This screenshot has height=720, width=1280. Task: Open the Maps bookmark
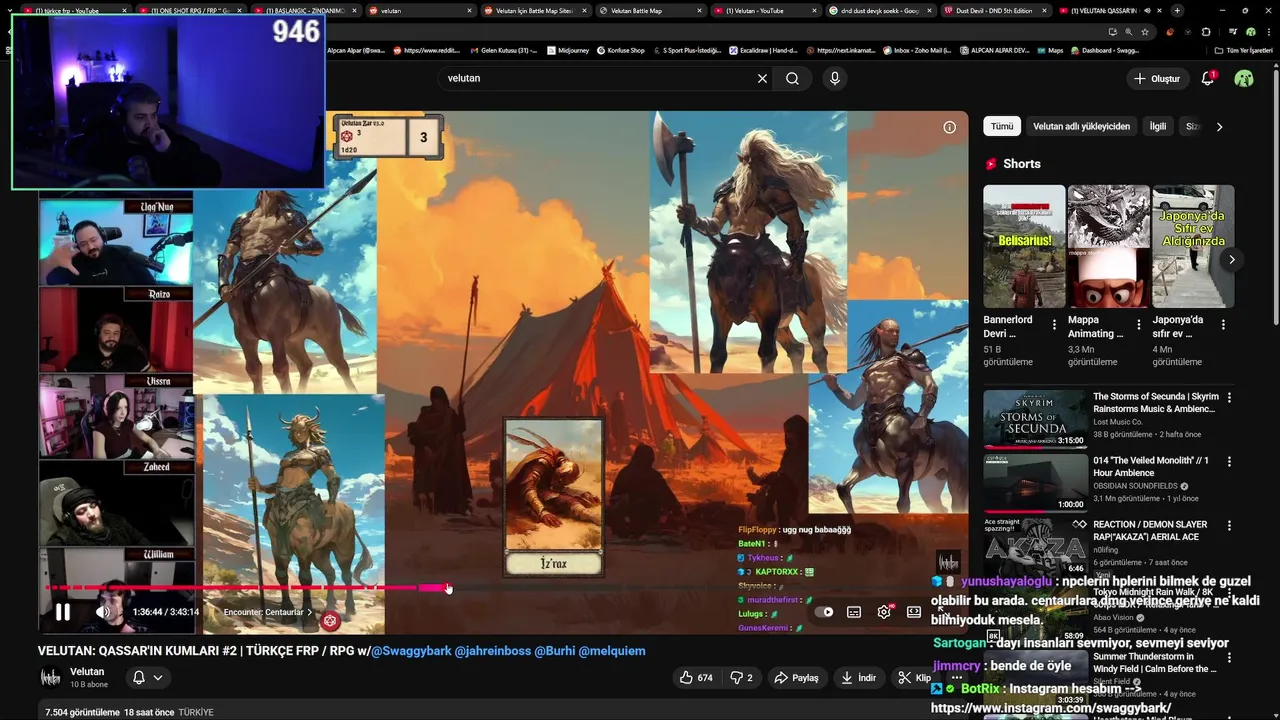click(1050, 50)
